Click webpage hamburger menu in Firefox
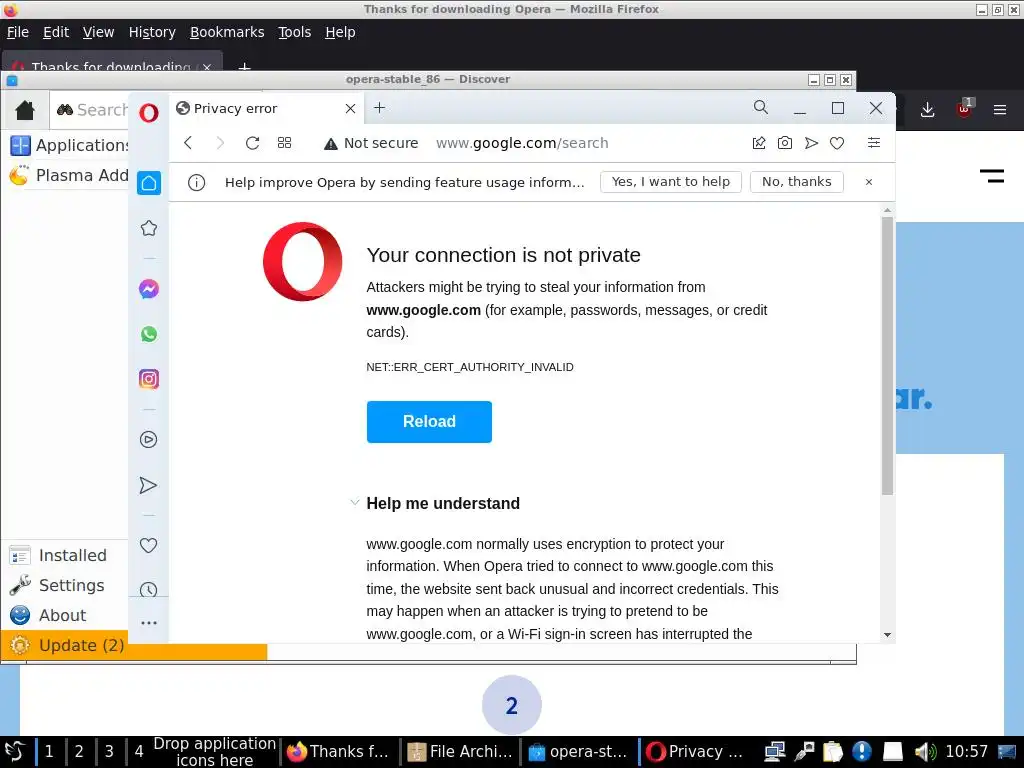The width and height of the screenshot is (1024, 768). (x=991, y=176)
